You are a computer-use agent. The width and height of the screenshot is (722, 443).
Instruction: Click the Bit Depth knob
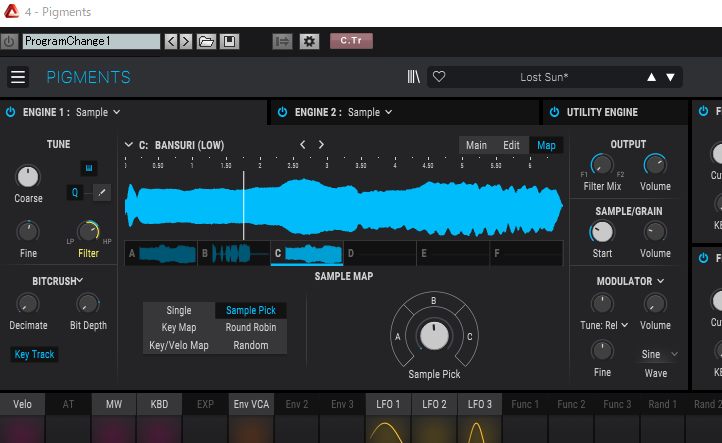click(x=87, y=304)
